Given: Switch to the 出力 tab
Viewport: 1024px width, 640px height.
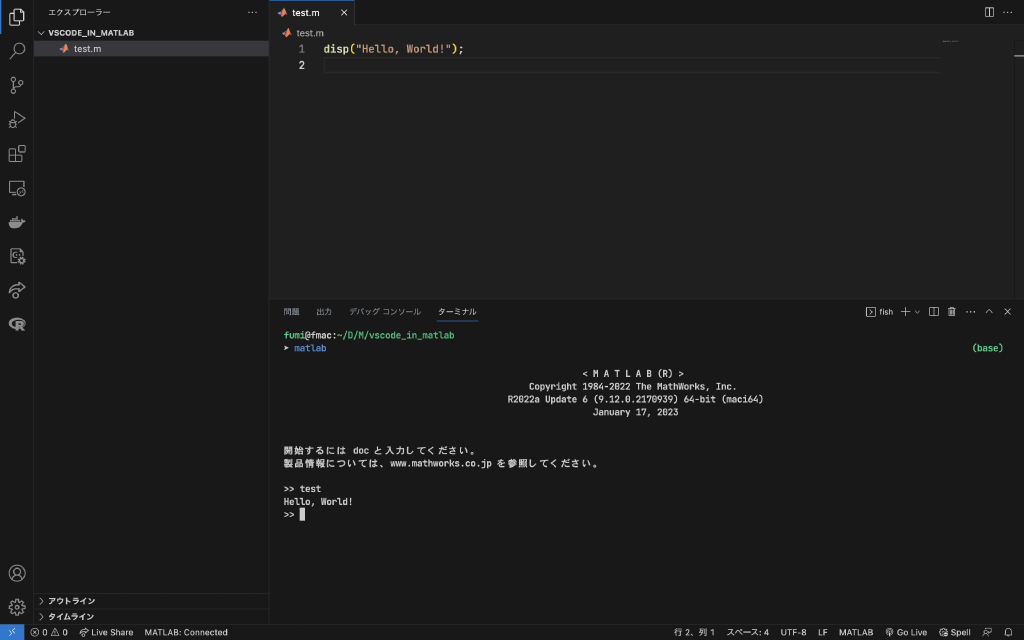Looking at the screenshot, I should [x=324, y=311].
